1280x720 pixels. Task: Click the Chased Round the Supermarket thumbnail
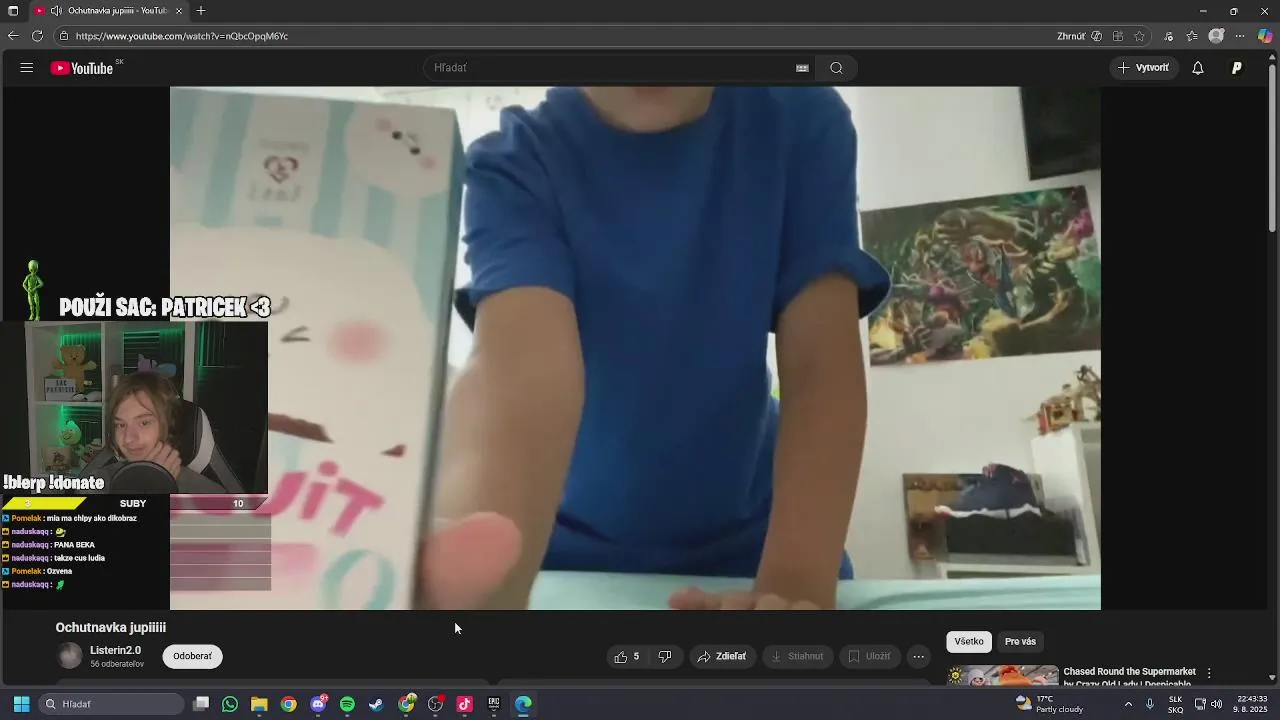click(1003, 676)
